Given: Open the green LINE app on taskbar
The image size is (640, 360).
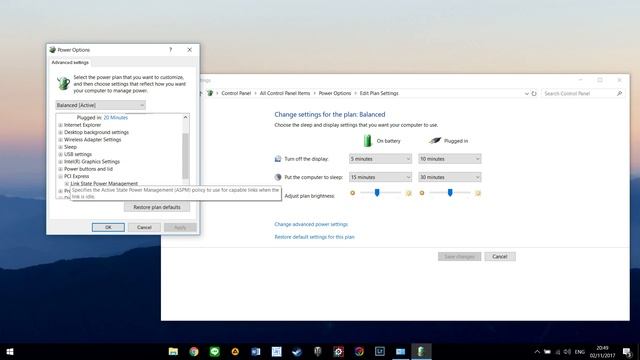Looking at the screenshot, I should 215,351.
